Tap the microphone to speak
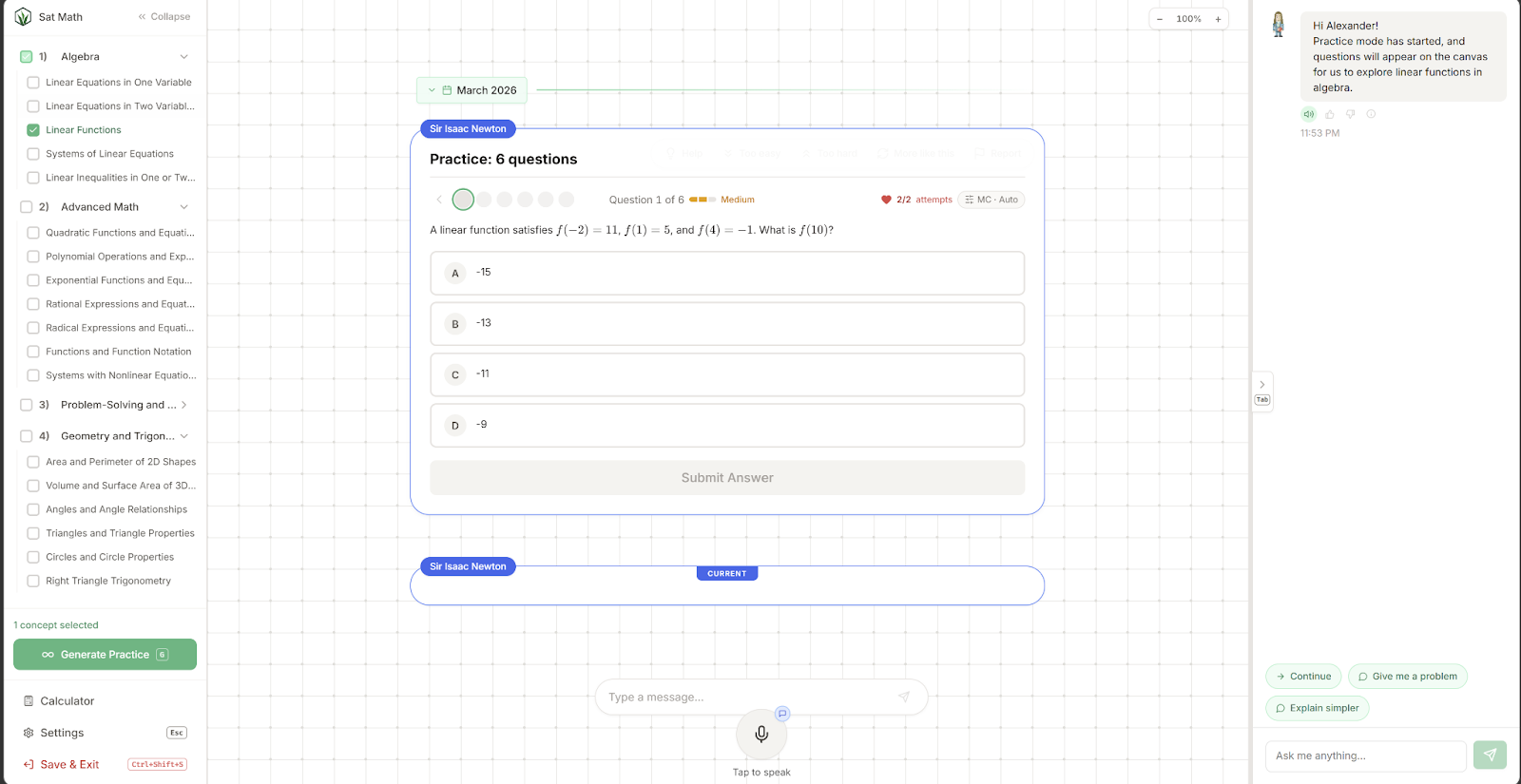1521x784 pixels. (761, 734)
